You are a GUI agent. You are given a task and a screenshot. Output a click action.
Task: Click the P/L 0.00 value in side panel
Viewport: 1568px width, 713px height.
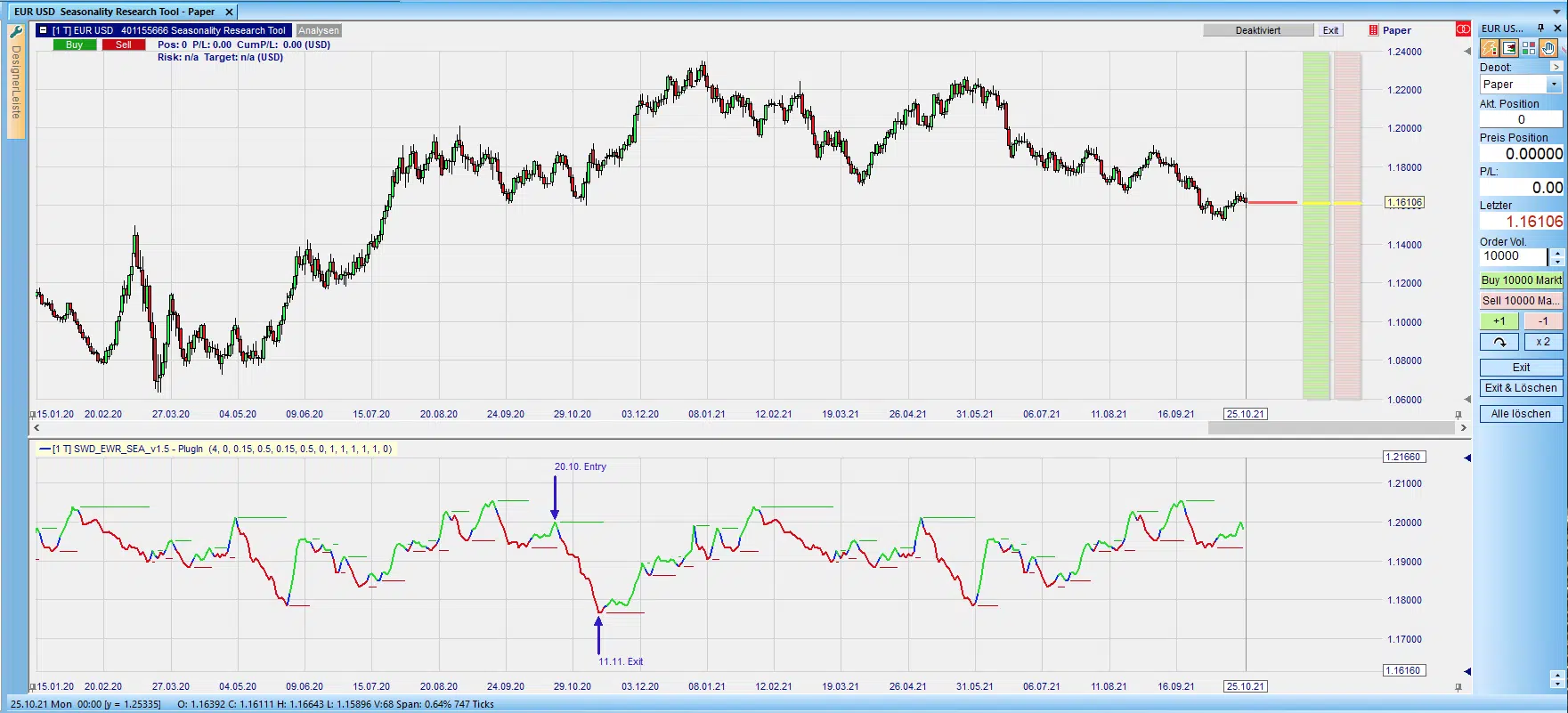click(1521, 188)
